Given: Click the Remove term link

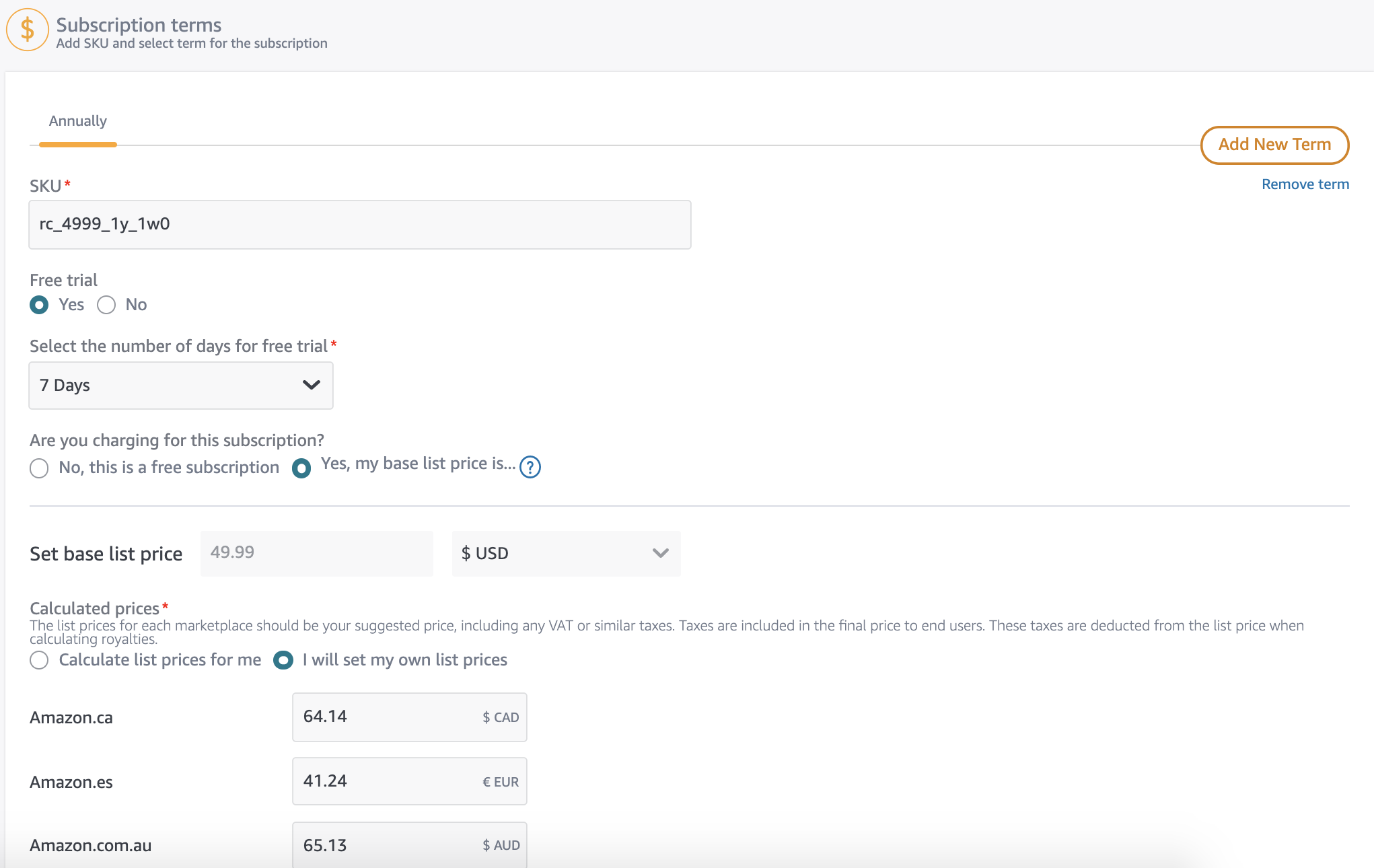Looking at the screenshot, I should [1305, 184].
